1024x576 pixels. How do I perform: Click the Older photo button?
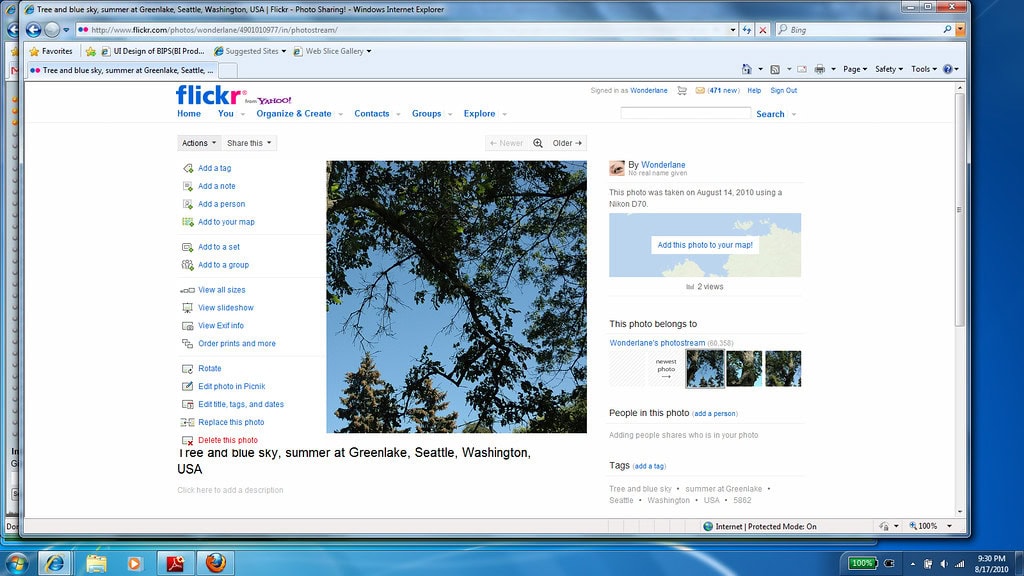coord(567,143)
